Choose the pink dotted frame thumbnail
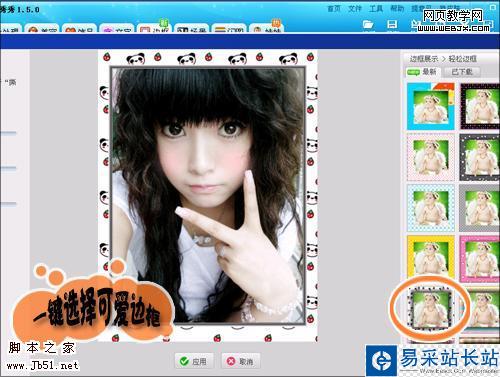500x377 pixels. (431, 157)
